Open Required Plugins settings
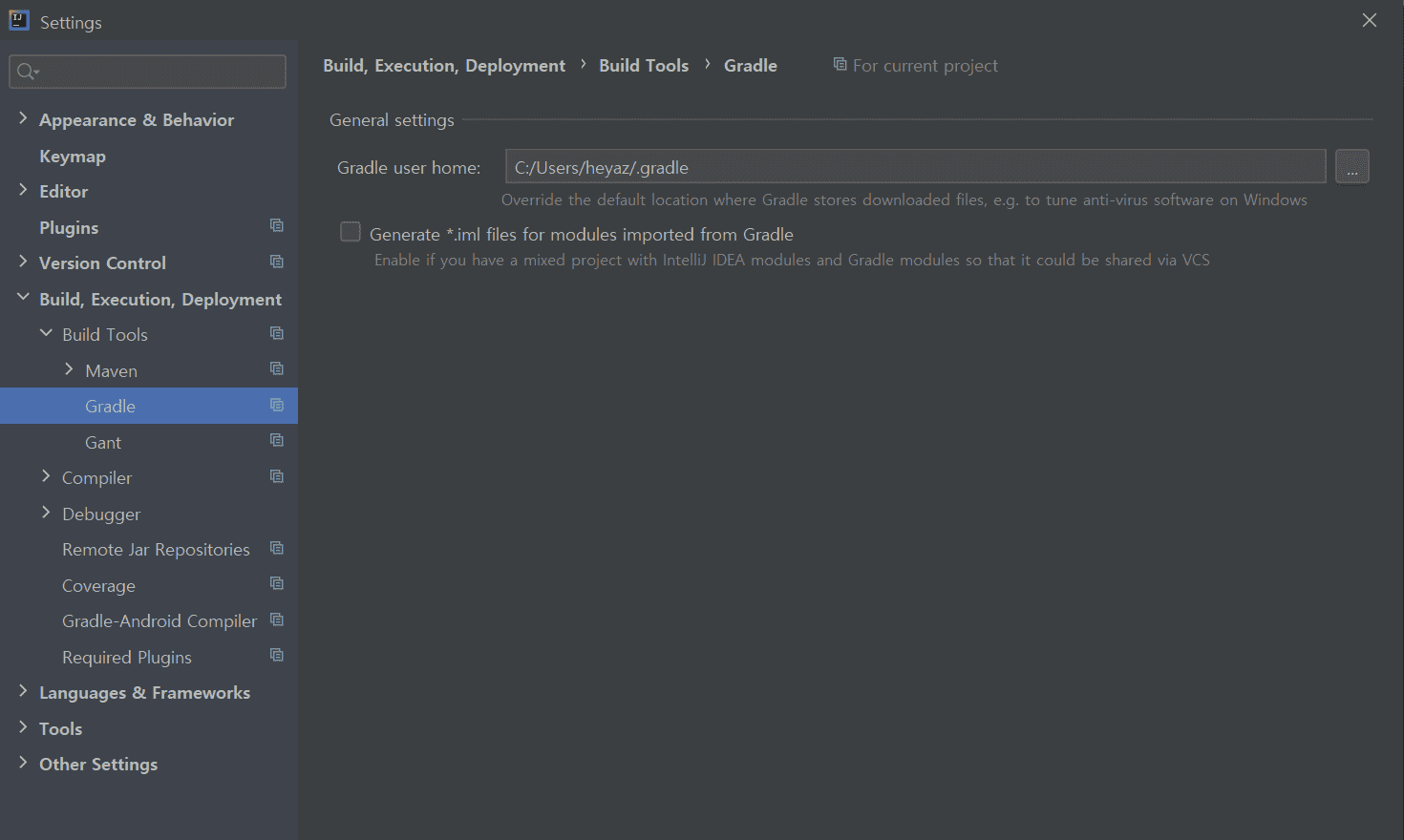Screen dimensions: 1404x840 (127, 658)
